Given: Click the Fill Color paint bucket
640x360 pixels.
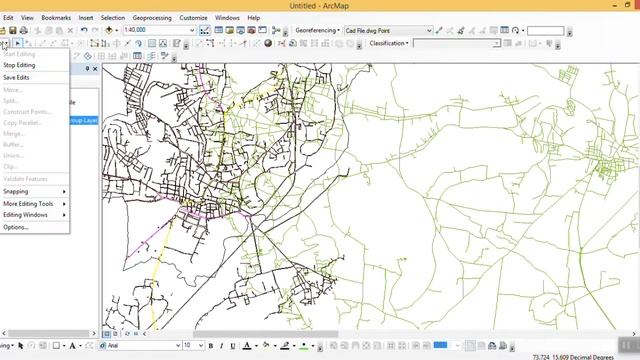Looking at the screenshot, I should [266, 345].
